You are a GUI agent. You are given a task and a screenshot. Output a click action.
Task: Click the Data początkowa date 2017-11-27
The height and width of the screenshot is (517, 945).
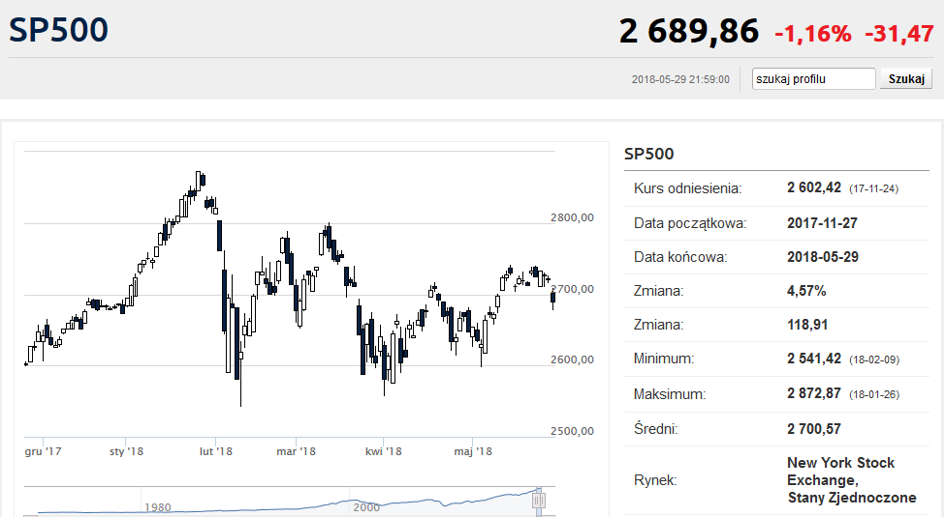(x=822, y=223)
